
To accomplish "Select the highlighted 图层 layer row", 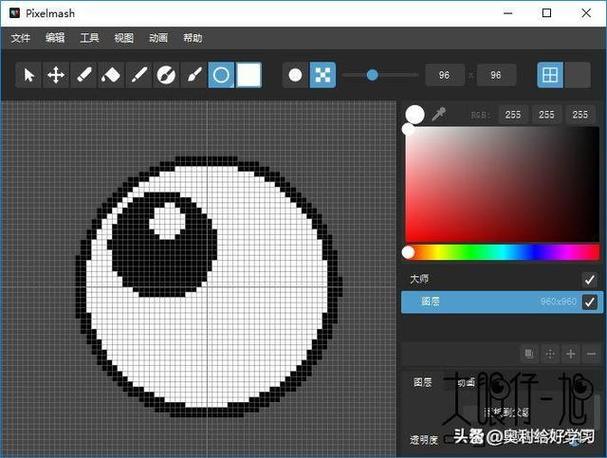I will click(502, 302).
